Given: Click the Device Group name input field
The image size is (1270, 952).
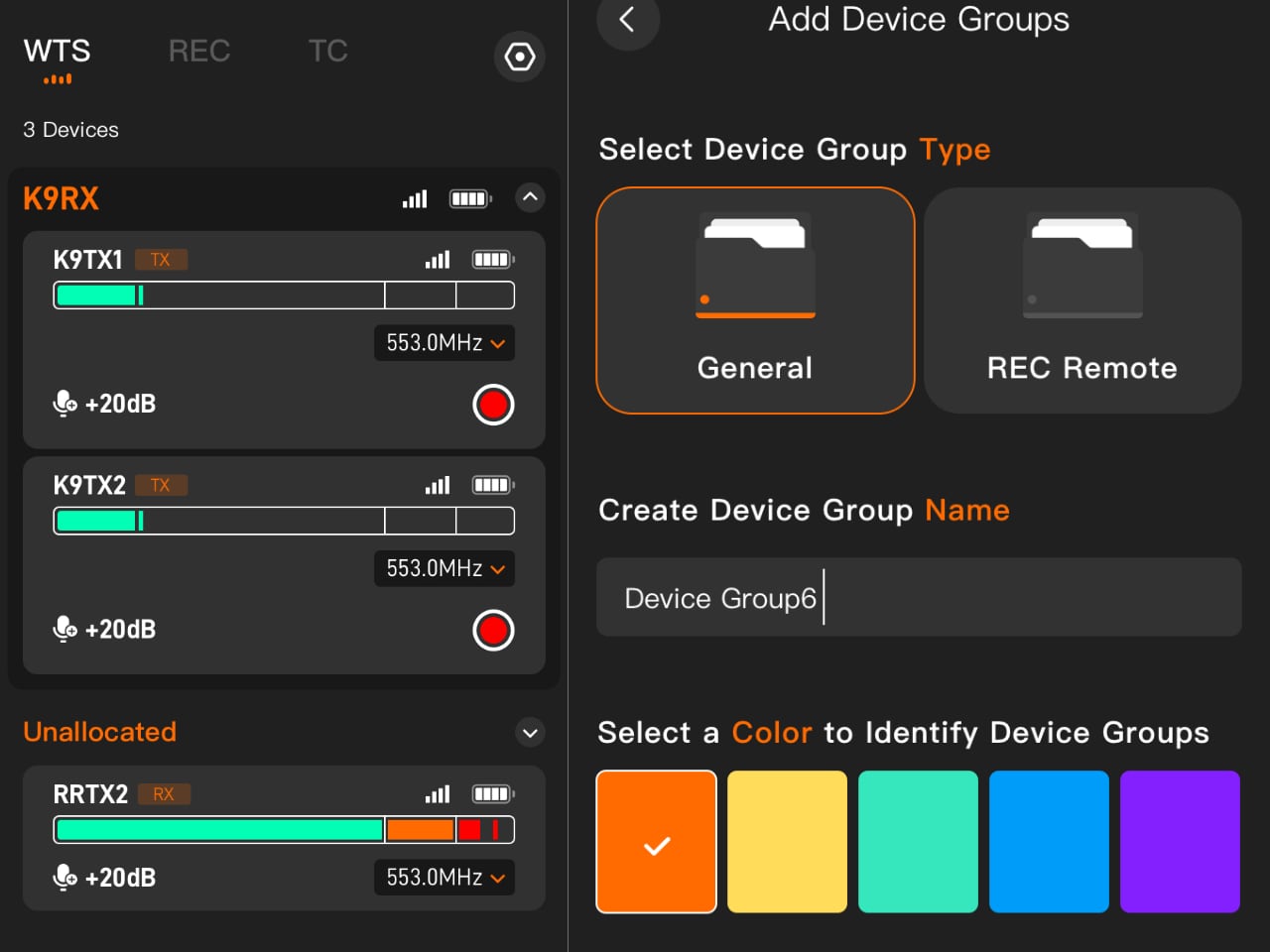Looking at the screenshot, I should (918, 597).
